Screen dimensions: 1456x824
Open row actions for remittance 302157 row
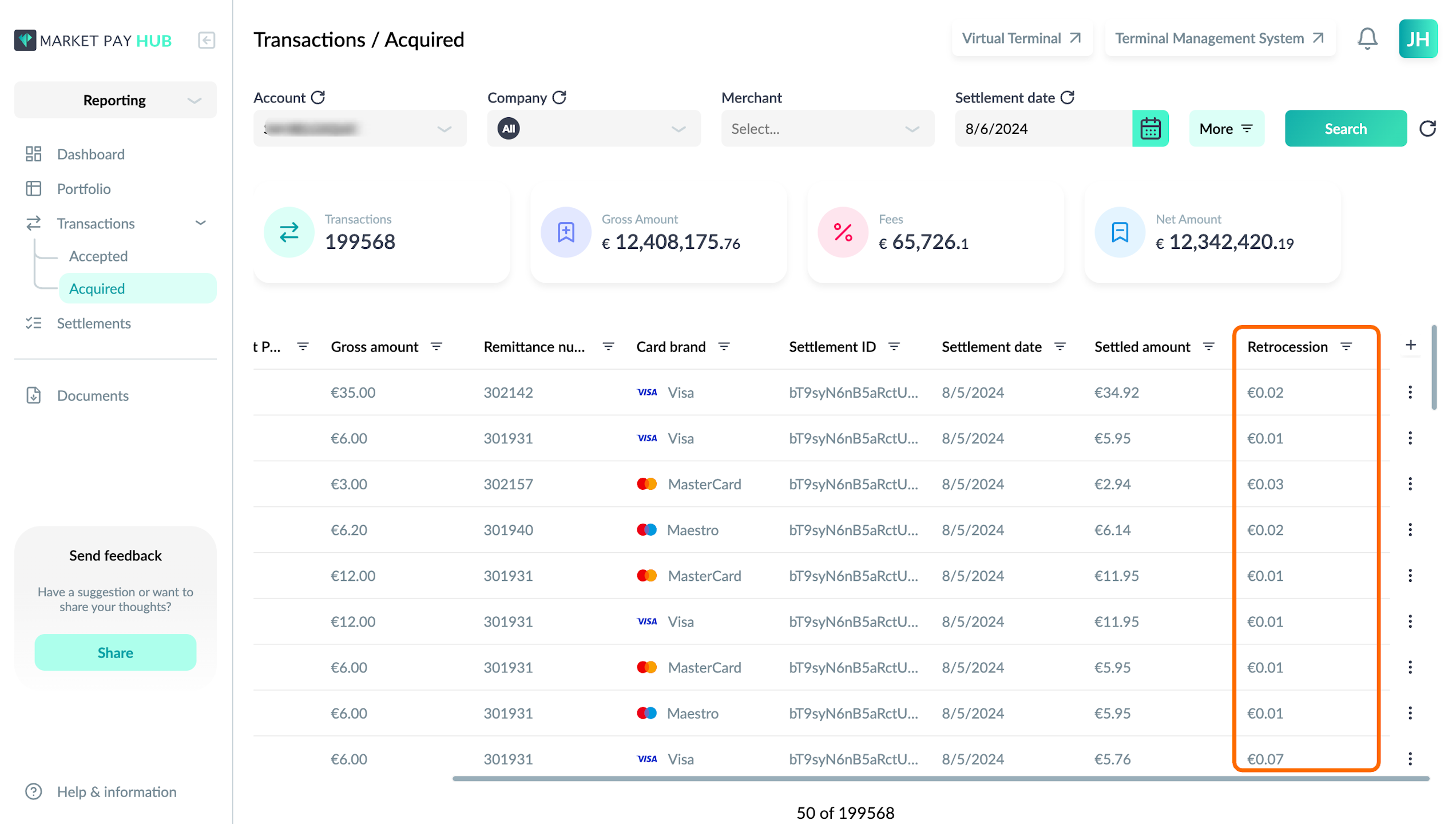click(x=1410, y=484)
